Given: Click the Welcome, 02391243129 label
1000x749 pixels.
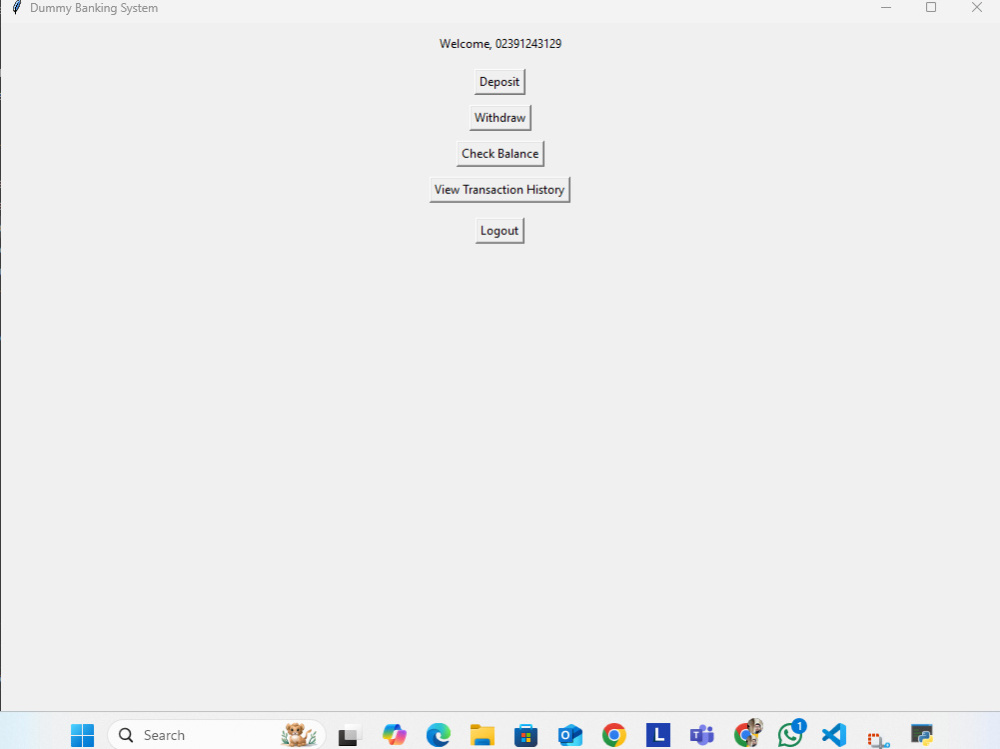Looking at the screenshot, I should pyautogui.click(x=501, y=44).
